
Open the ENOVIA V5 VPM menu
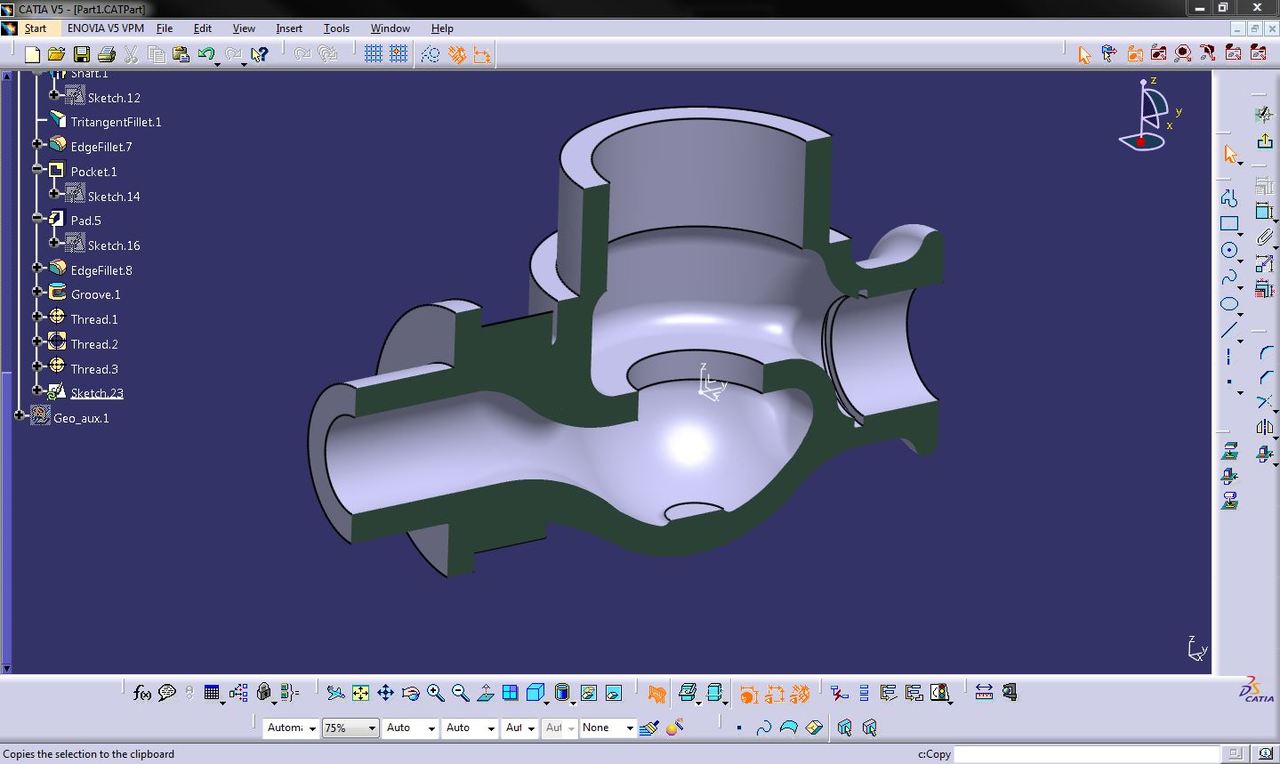point(106,28)
